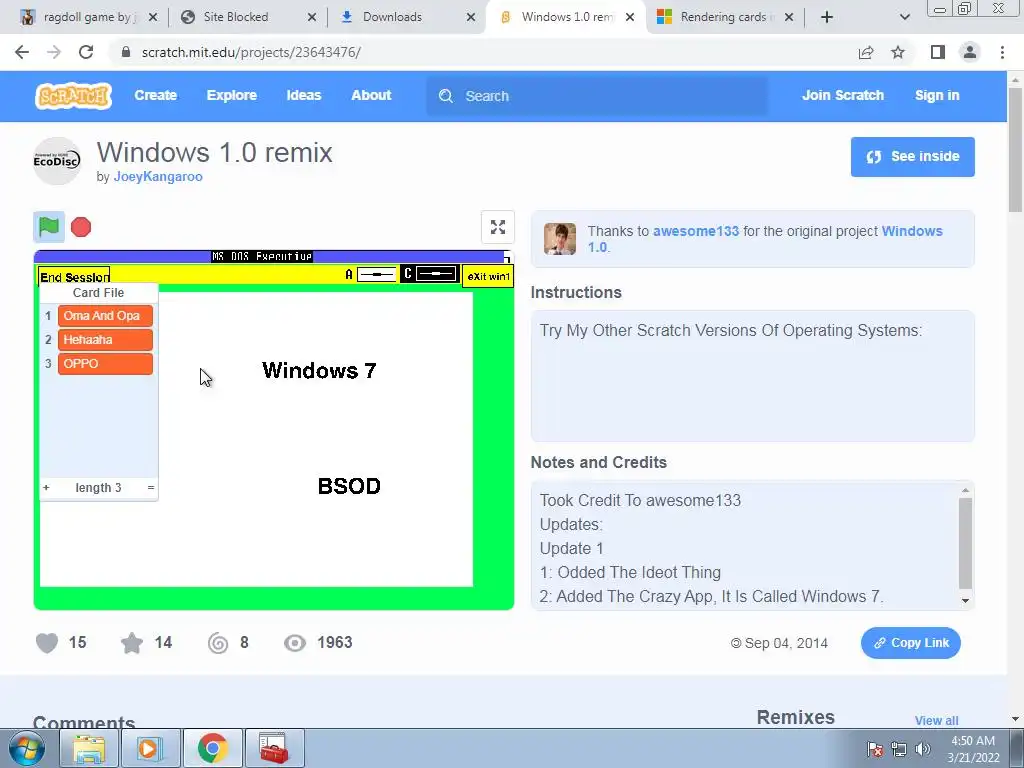The width and height of the screenshot is (1024, 768).
Task: Click View all remixes
Action: coord(936,720)
